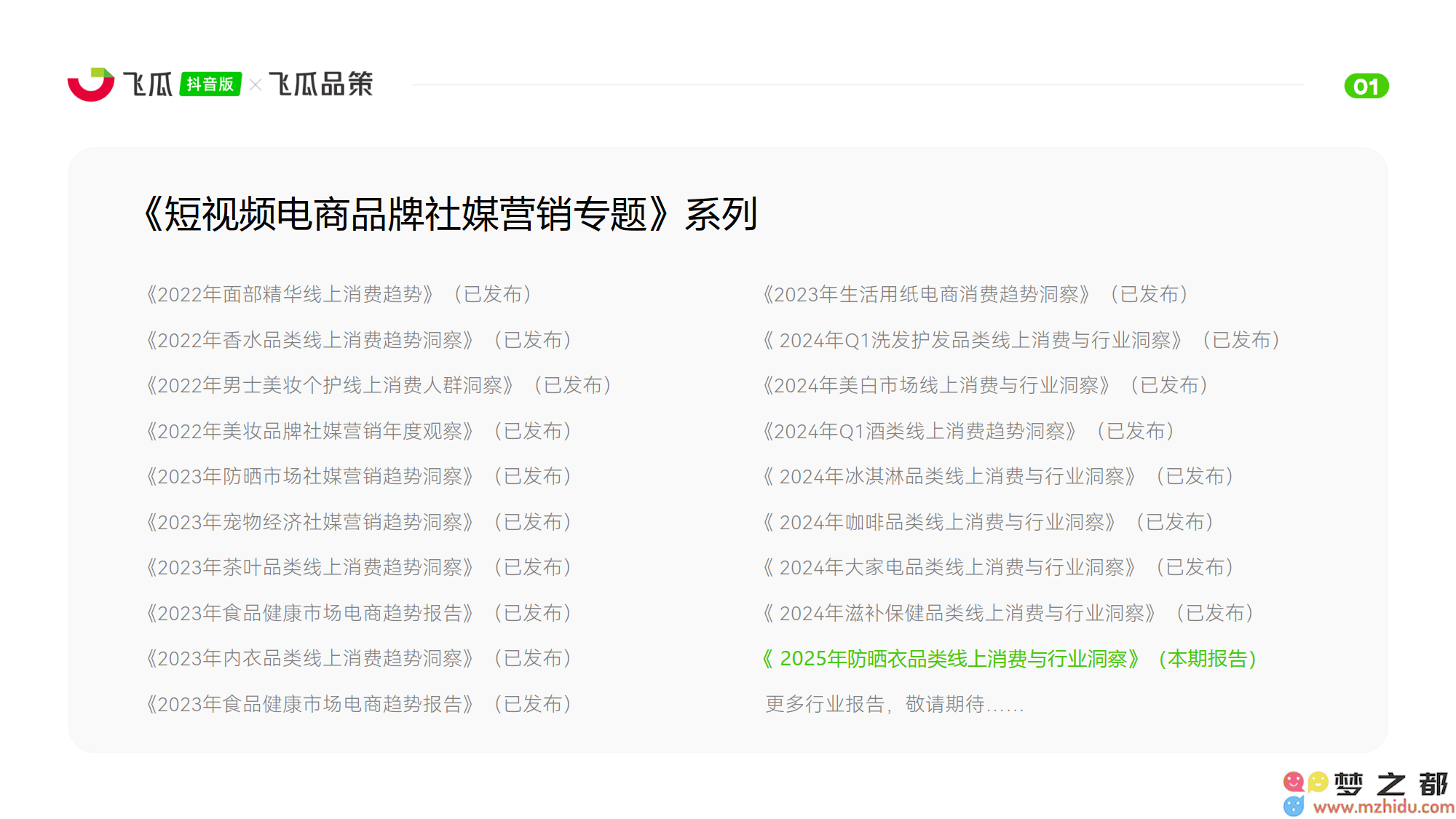Viewport: 1456px width, 819px height.
Task: Click the green 抖音版 badge
Action: click(x=210, y=84)
